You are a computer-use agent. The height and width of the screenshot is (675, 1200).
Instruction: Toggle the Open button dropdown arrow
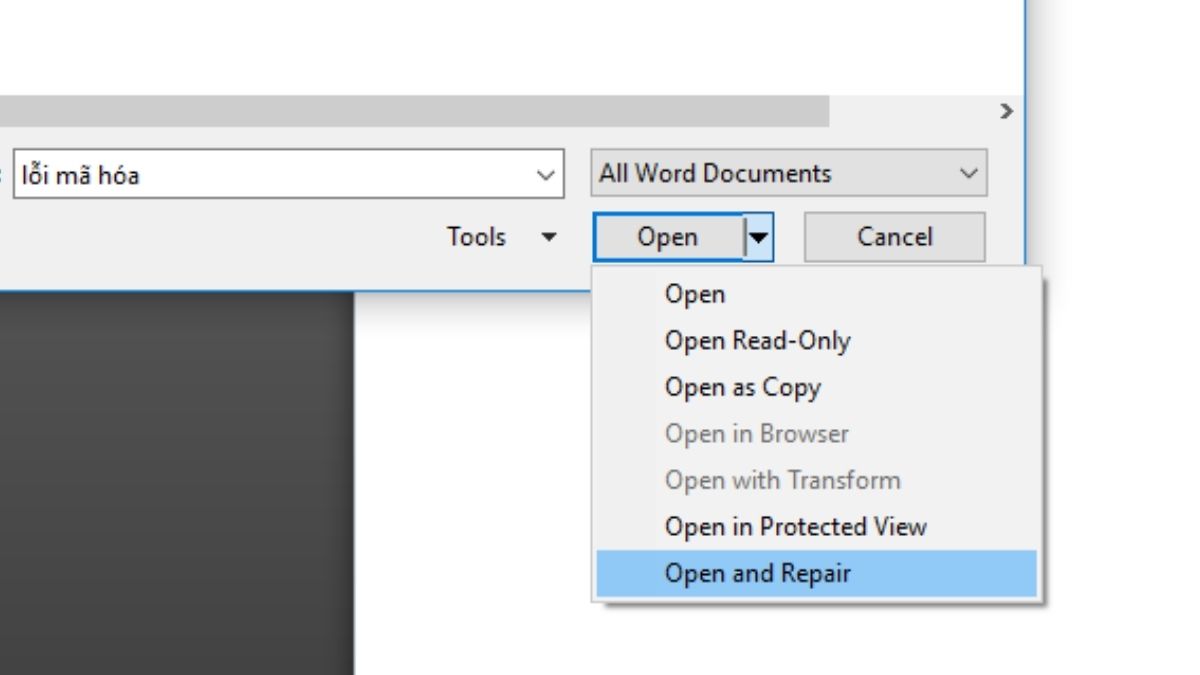coord(759,237)
